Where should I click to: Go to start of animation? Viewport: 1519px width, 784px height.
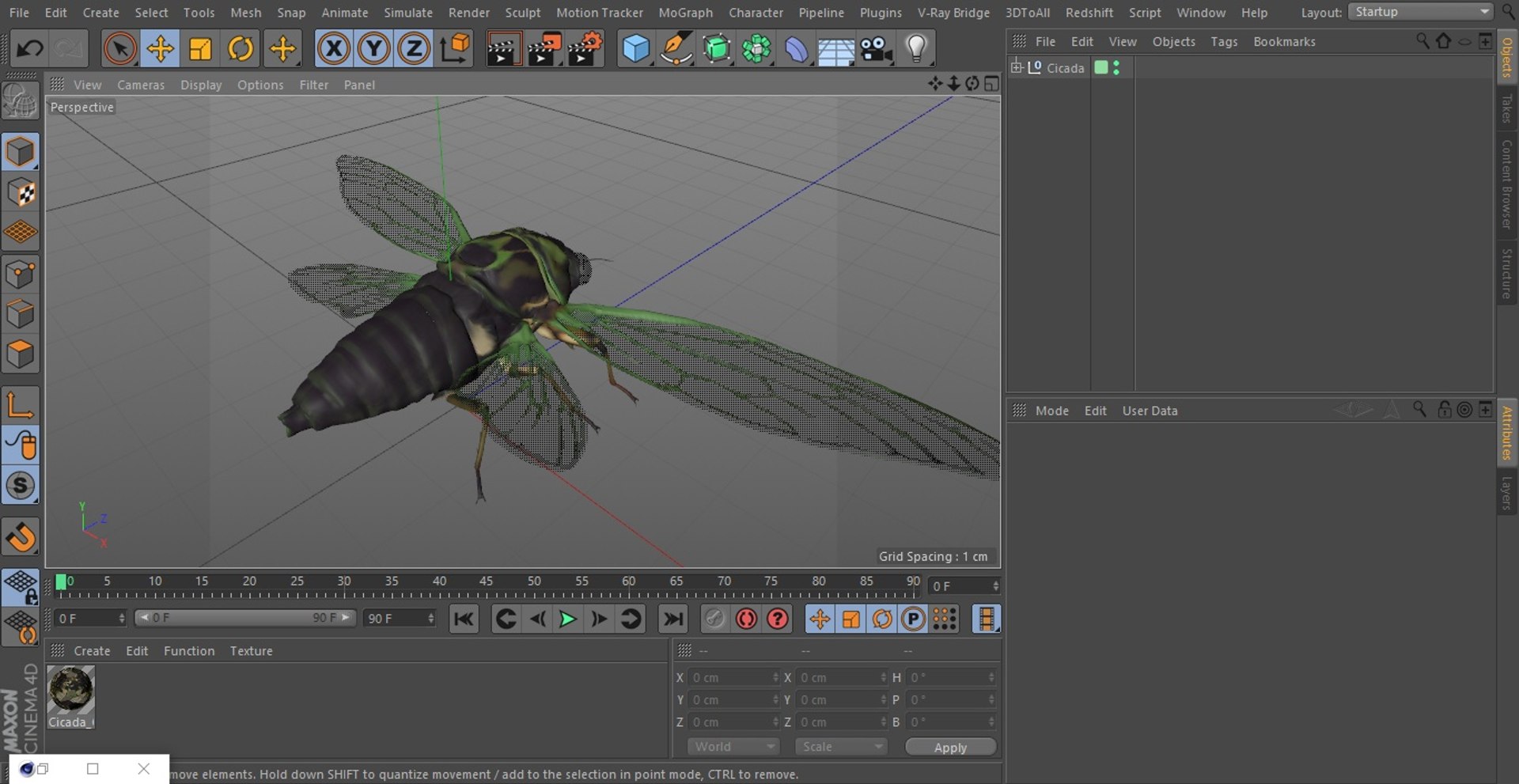464,619
